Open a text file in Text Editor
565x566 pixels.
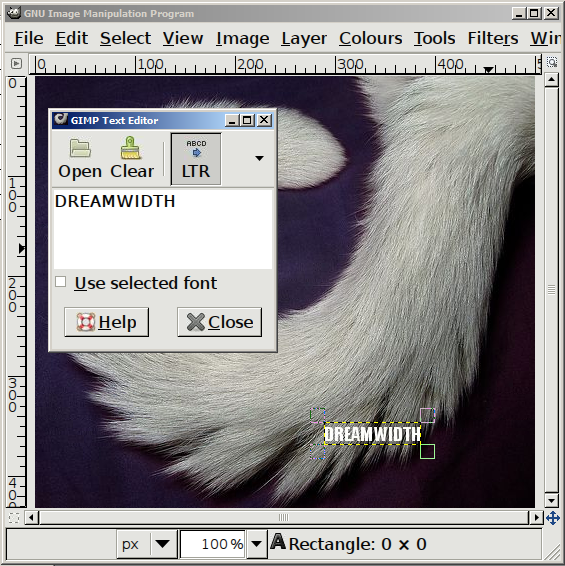80,159
